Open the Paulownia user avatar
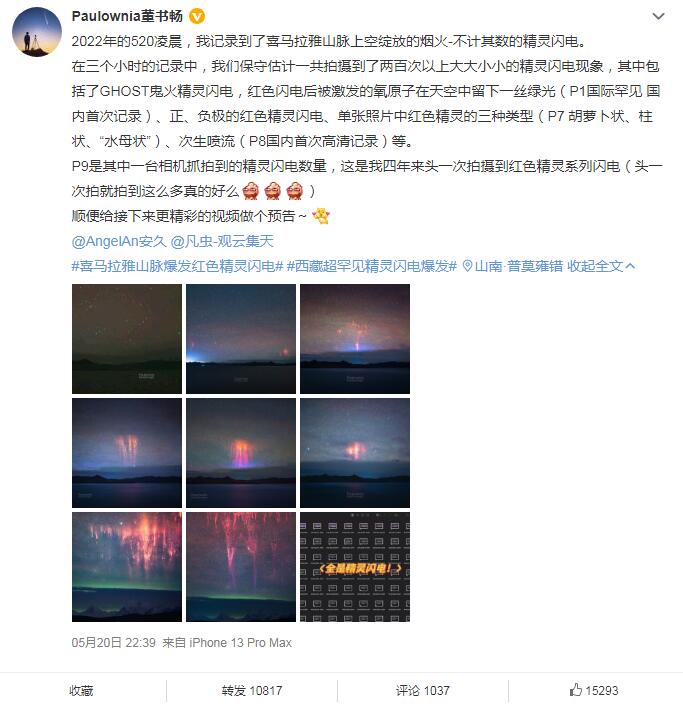 (x=37, y=32)
